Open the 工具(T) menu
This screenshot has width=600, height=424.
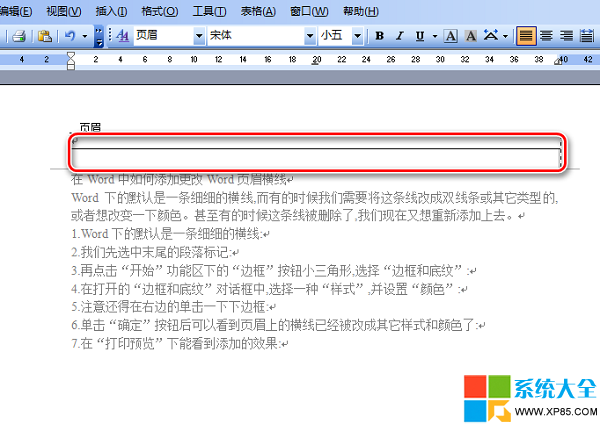click(209, 11)
